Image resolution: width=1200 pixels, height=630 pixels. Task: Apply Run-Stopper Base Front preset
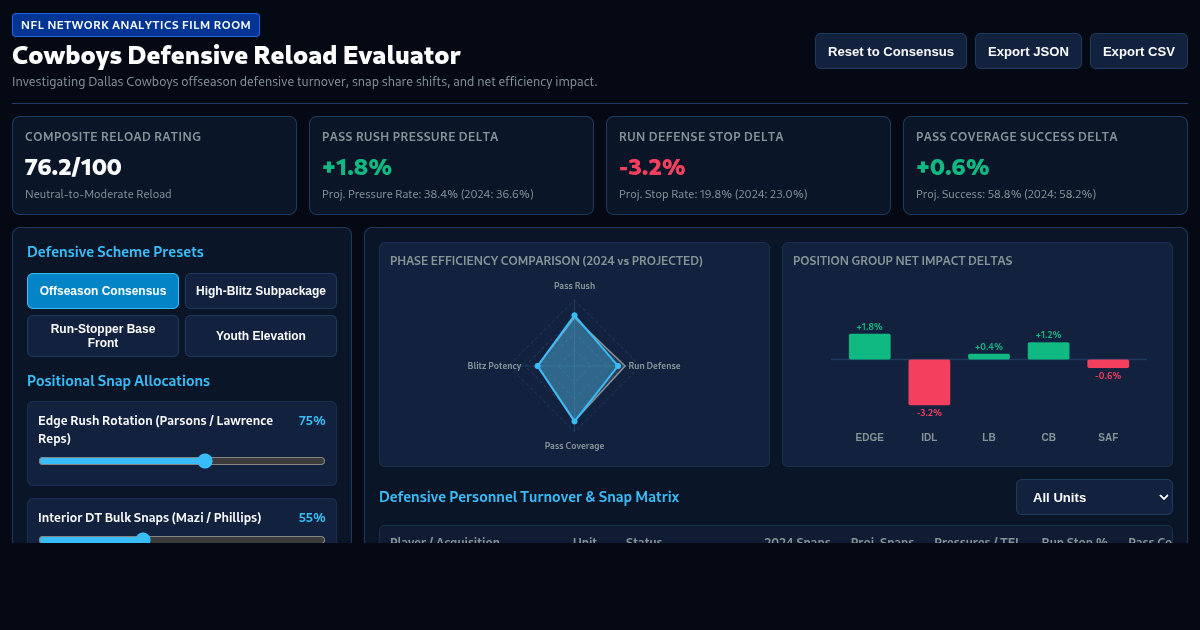coord(103,336)
